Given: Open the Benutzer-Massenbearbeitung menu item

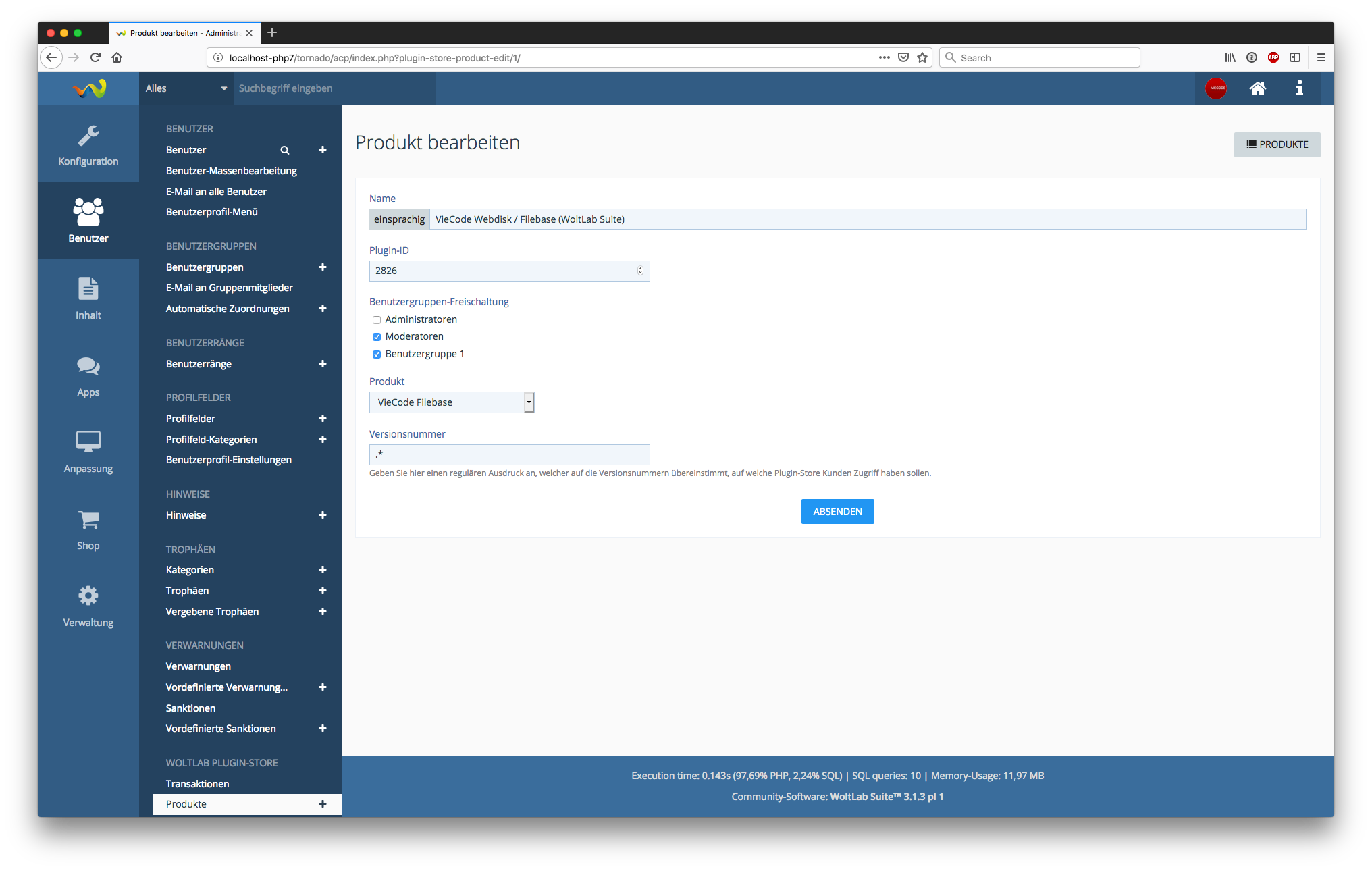Looking at the screenshot, I should pos(231,171).
